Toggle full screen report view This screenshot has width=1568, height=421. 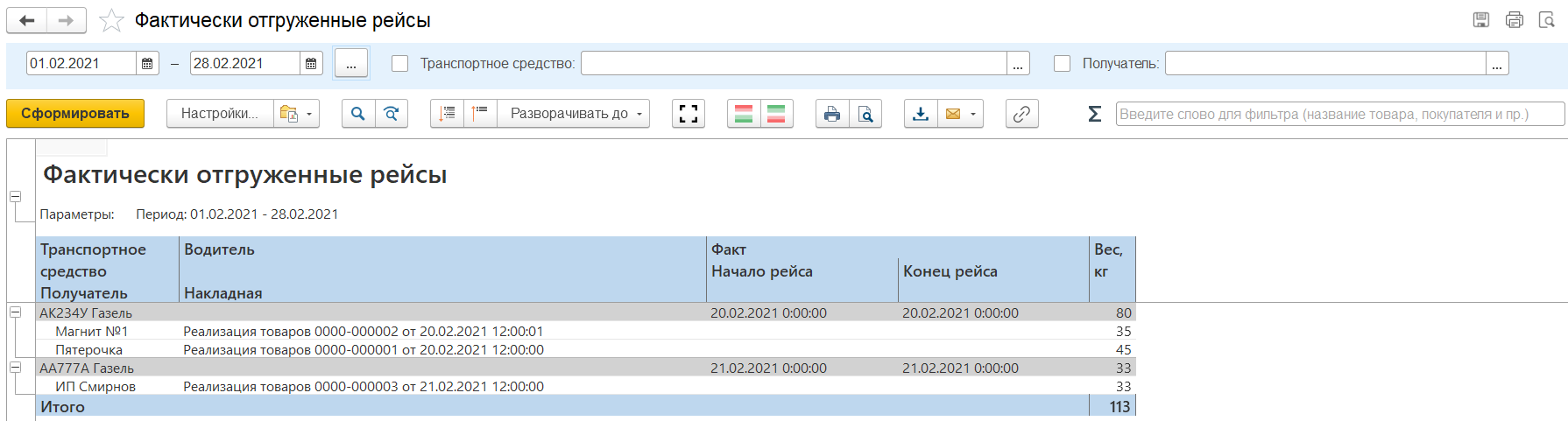pos(689,114)
